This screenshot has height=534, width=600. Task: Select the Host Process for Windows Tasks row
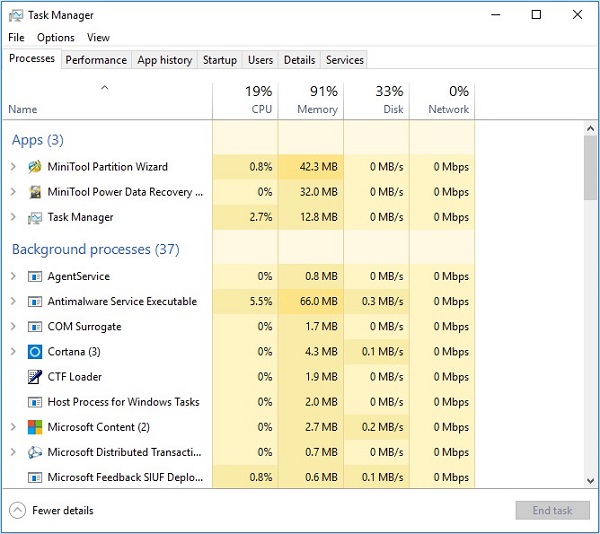click(123, 402)
